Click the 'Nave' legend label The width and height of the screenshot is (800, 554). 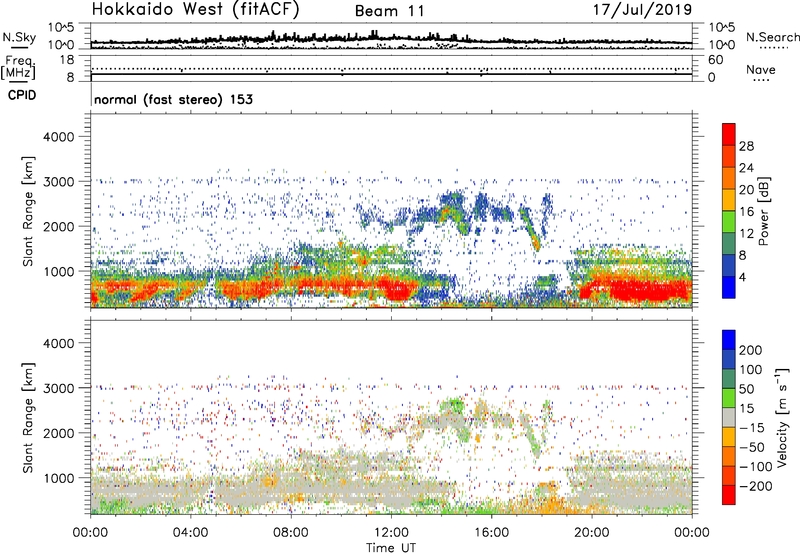click(761, 70)
